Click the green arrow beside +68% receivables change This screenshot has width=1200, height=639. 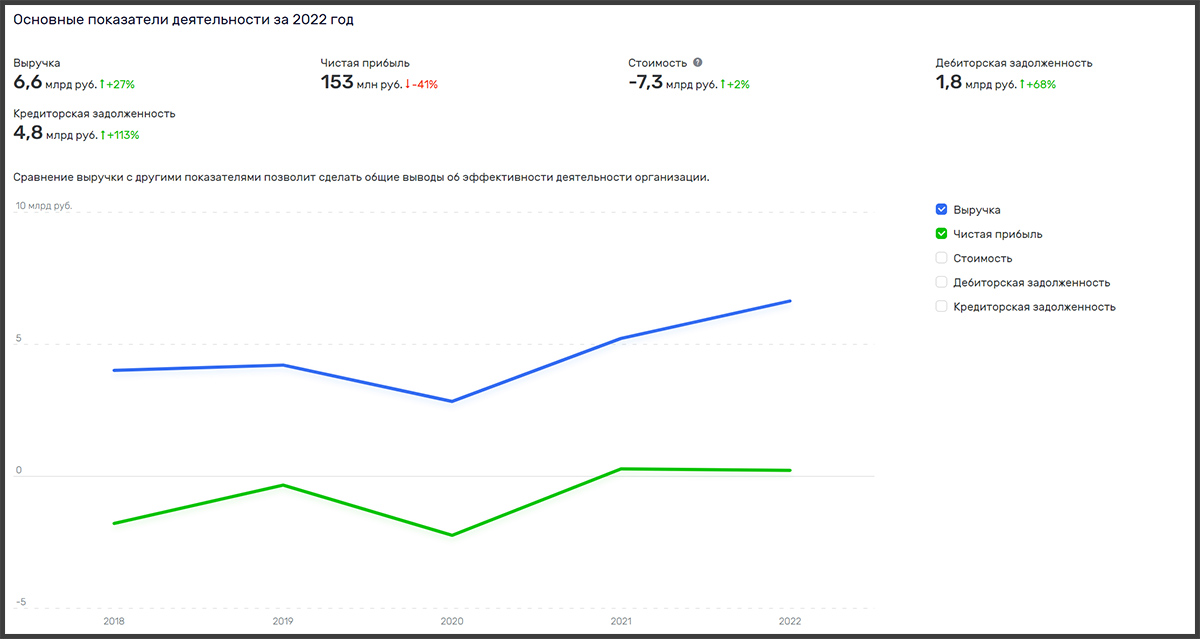1021,85
